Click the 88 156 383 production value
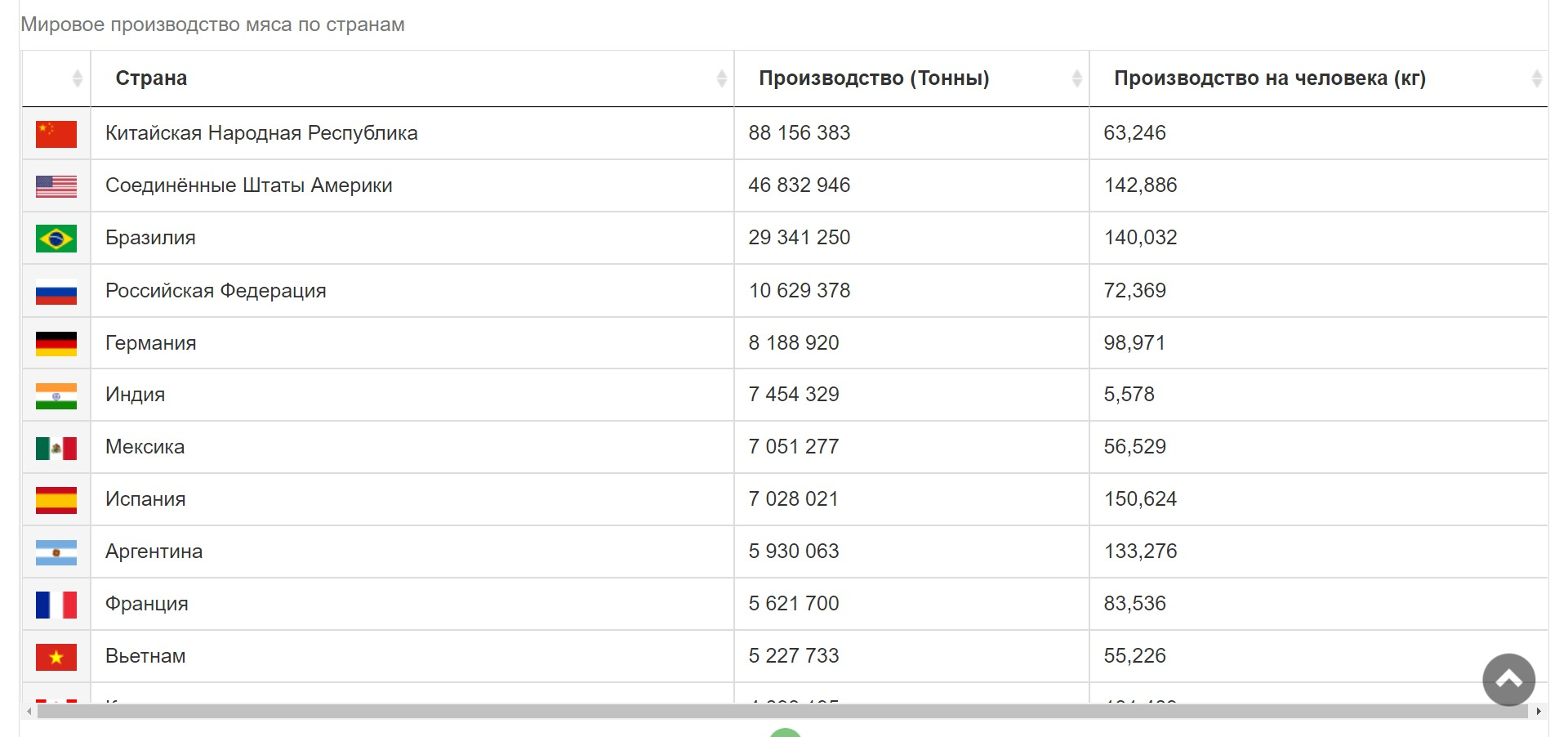The image size is (1568, 737). pyautogui.click(x=799, y=133)
